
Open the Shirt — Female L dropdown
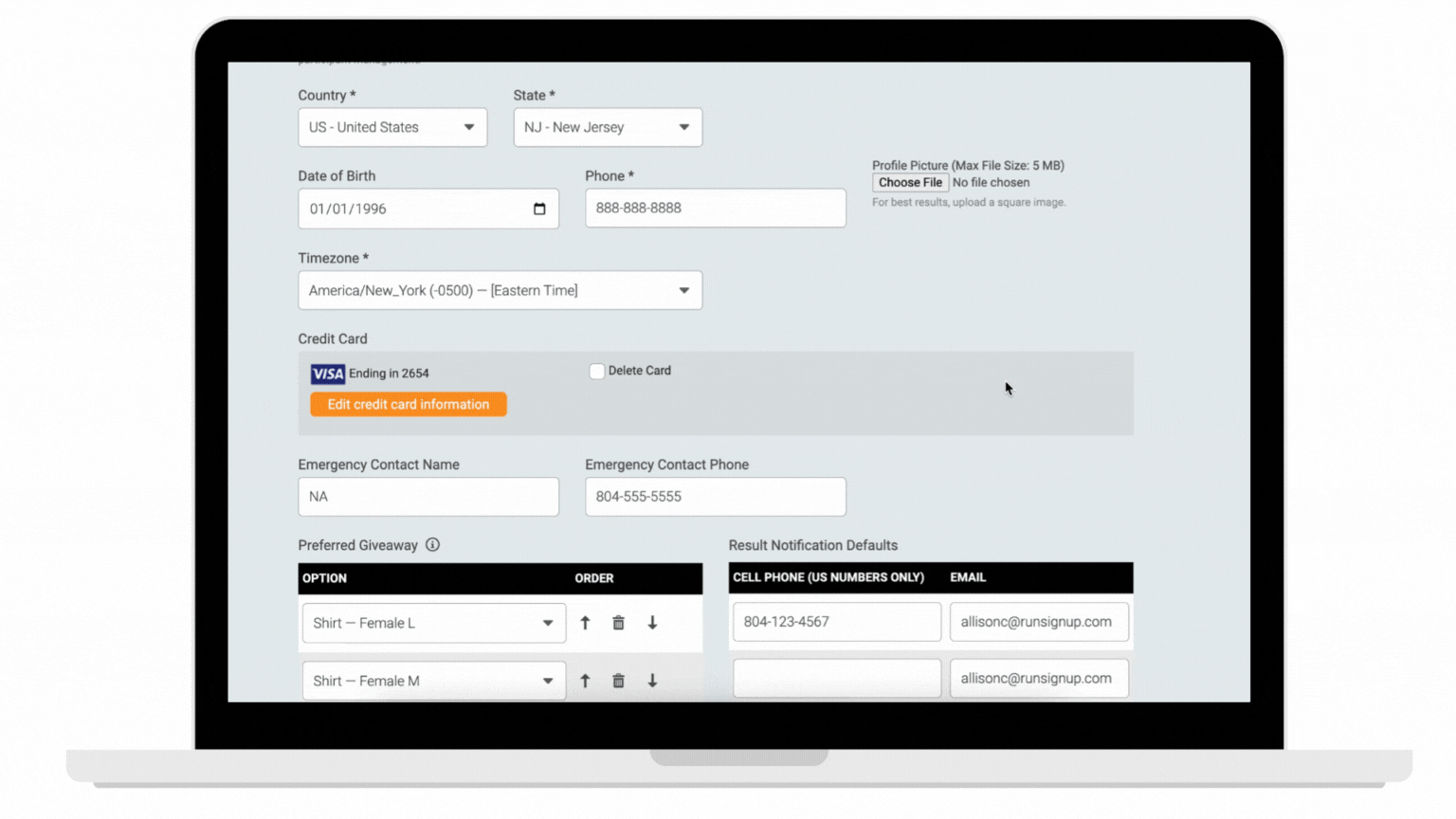(434, 623)
